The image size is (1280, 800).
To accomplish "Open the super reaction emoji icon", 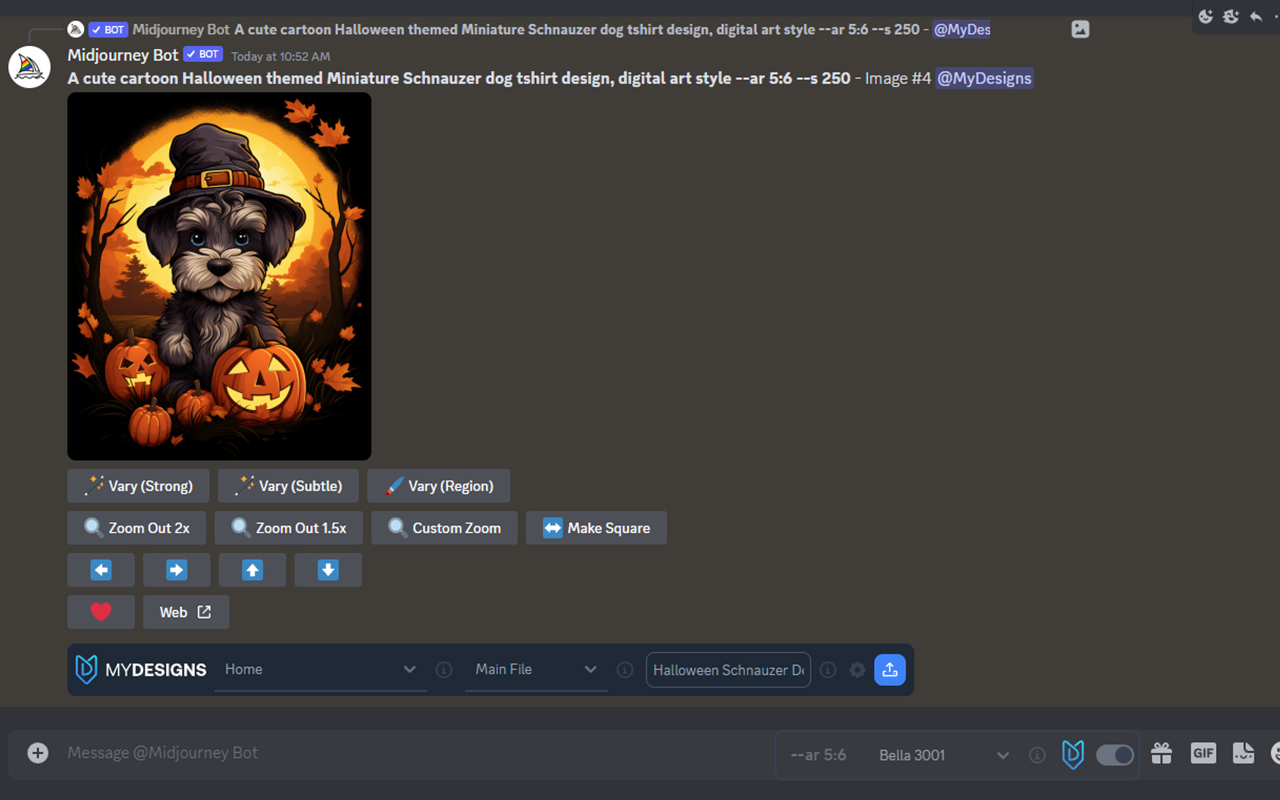I will pos(1231,16).
